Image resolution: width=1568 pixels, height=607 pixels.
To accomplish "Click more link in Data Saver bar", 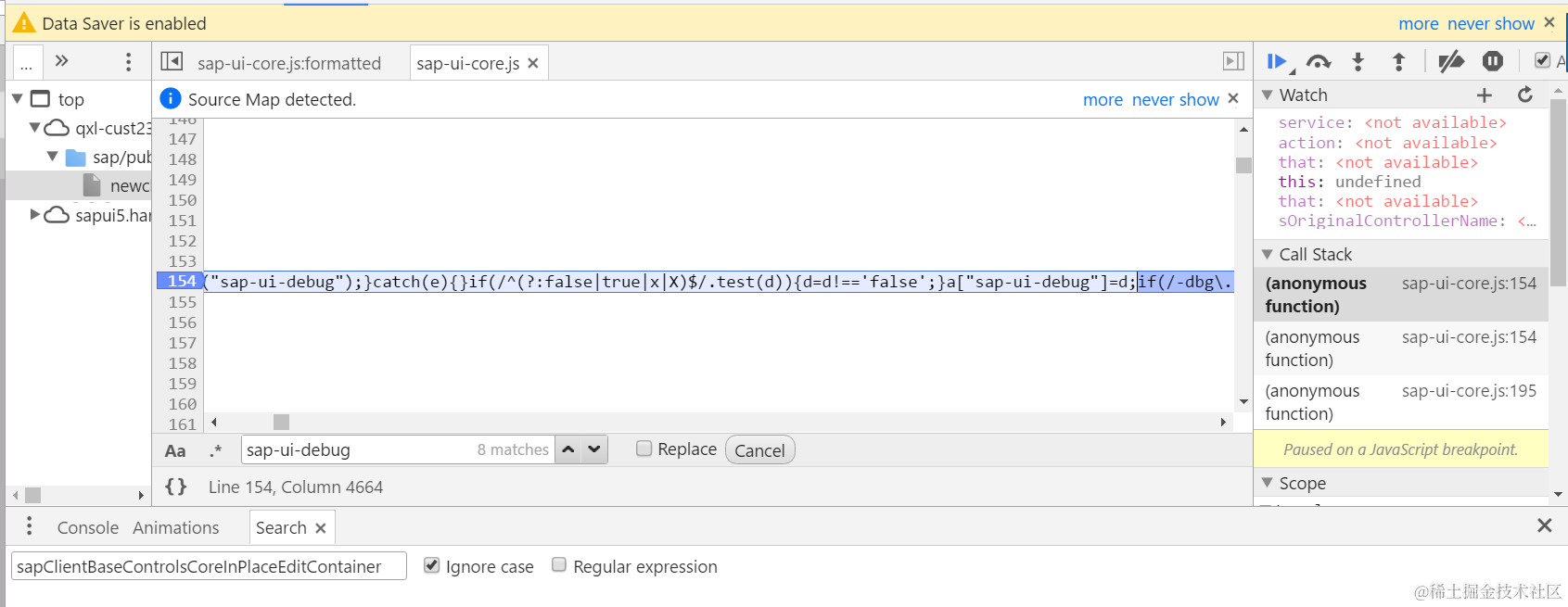I will 1419,23.
